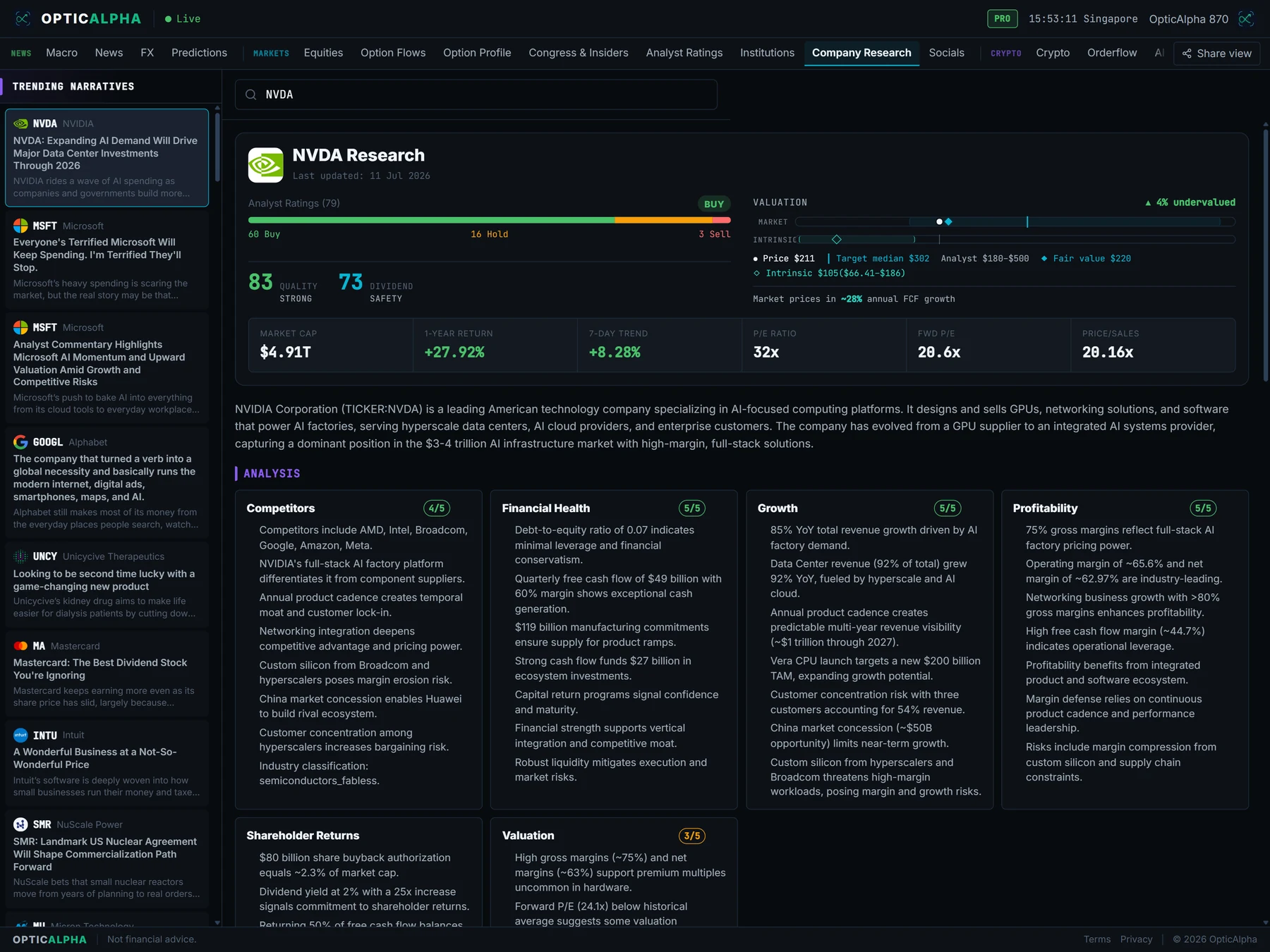Screen dimensions: 1270x952
Task: Click the 1-Year Return +27.92% value
Action: point(454,352)
